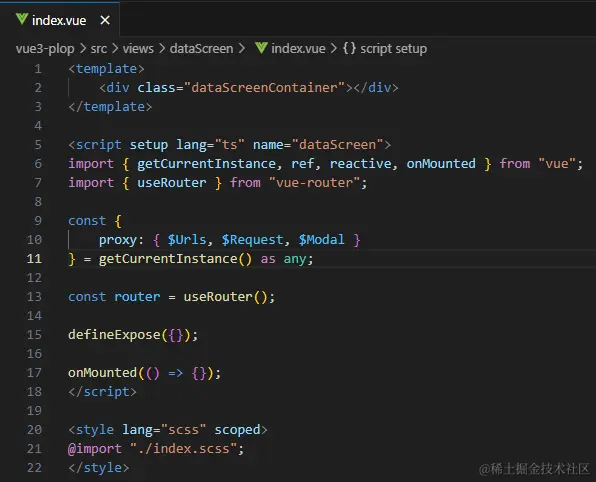Click line number 5 in the gutter
Image resolution: width=596 pixels, height=482 pixels.
point(38,145)
